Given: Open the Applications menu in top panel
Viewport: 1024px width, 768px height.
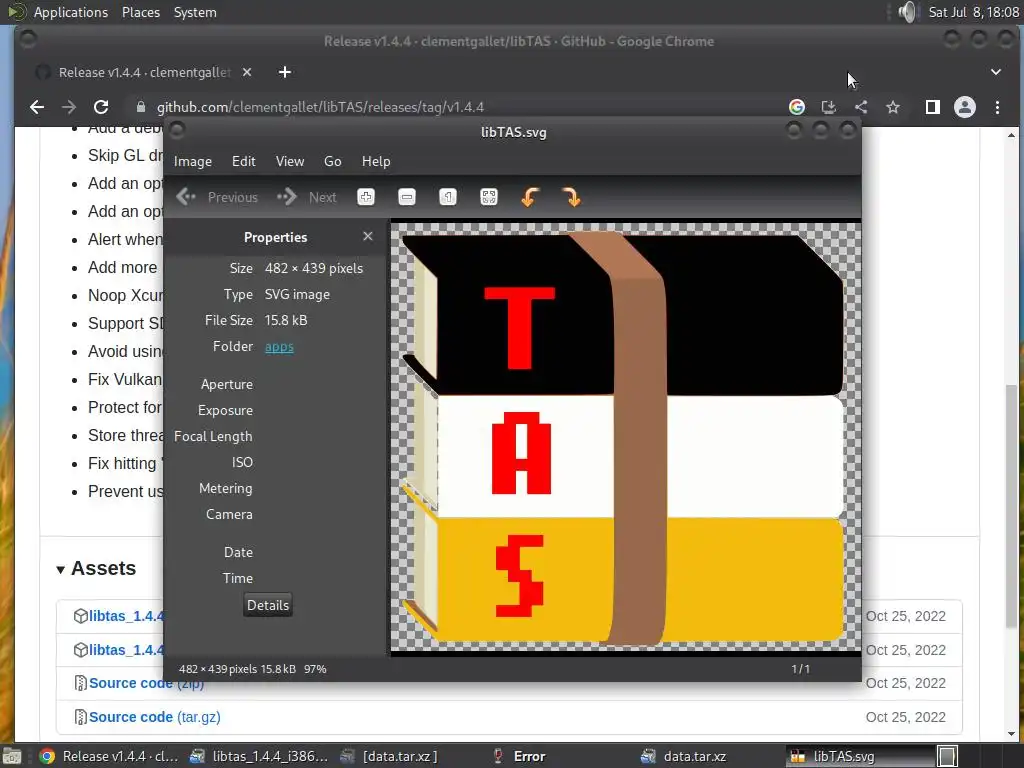Looking at the screenshot, I should pos(71,12).
